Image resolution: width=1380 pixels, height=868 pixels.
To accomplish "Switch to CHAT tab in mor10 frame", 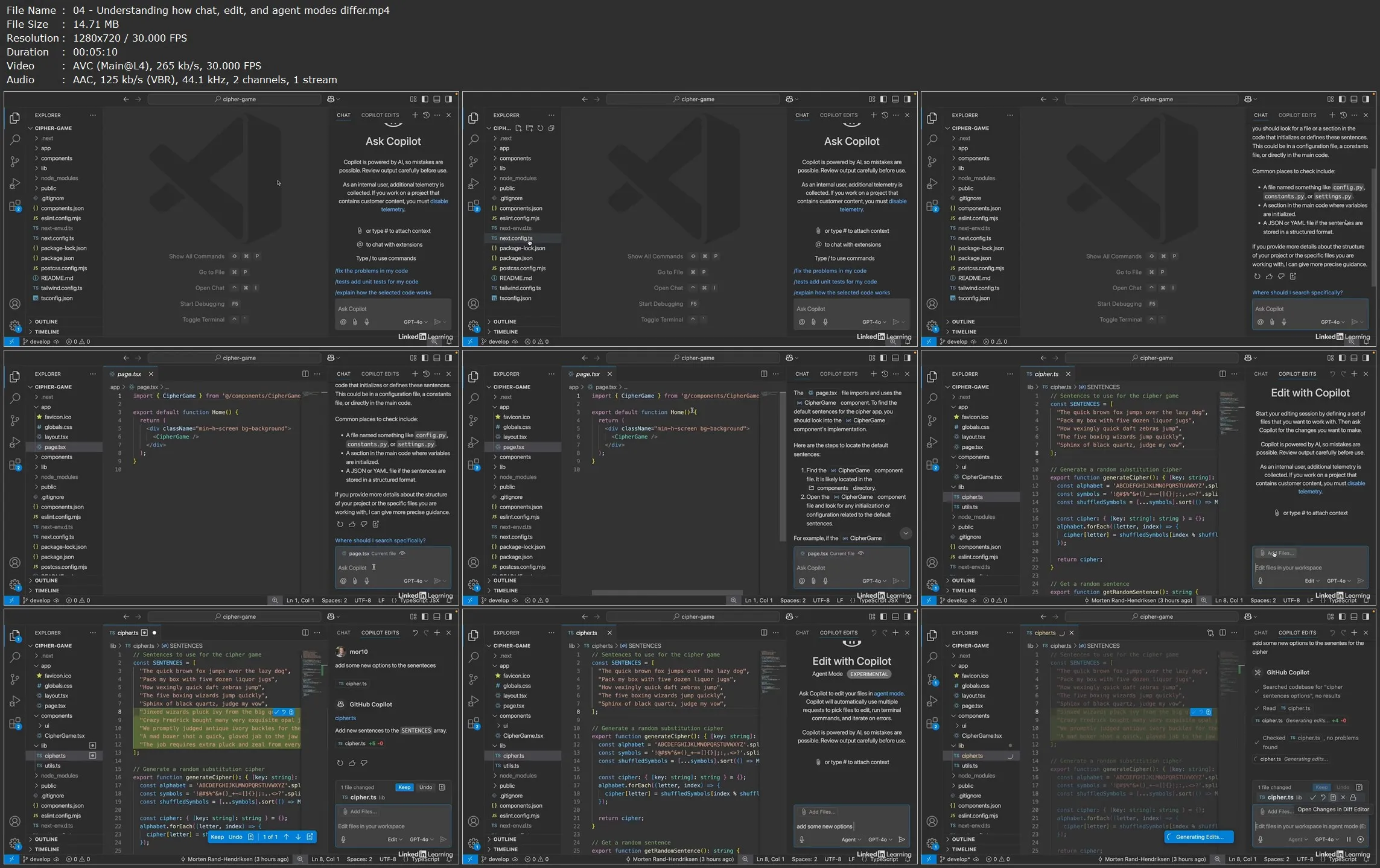I will point(343,633).
